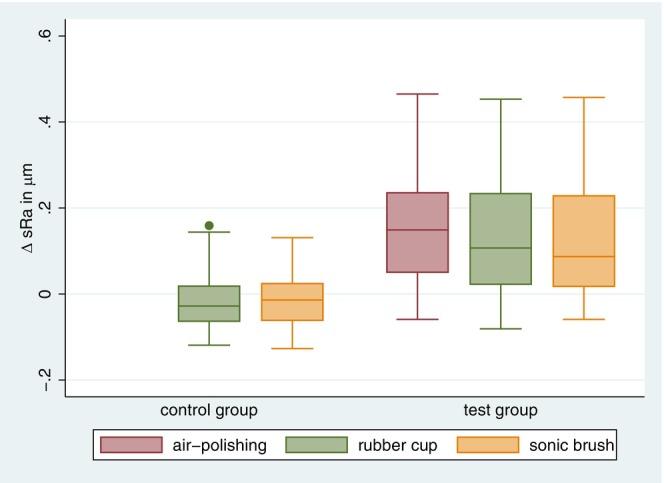Viewport: 664px width, 483px height.
Task: Select the "control group" x-axis label
Action: [209, 410]
